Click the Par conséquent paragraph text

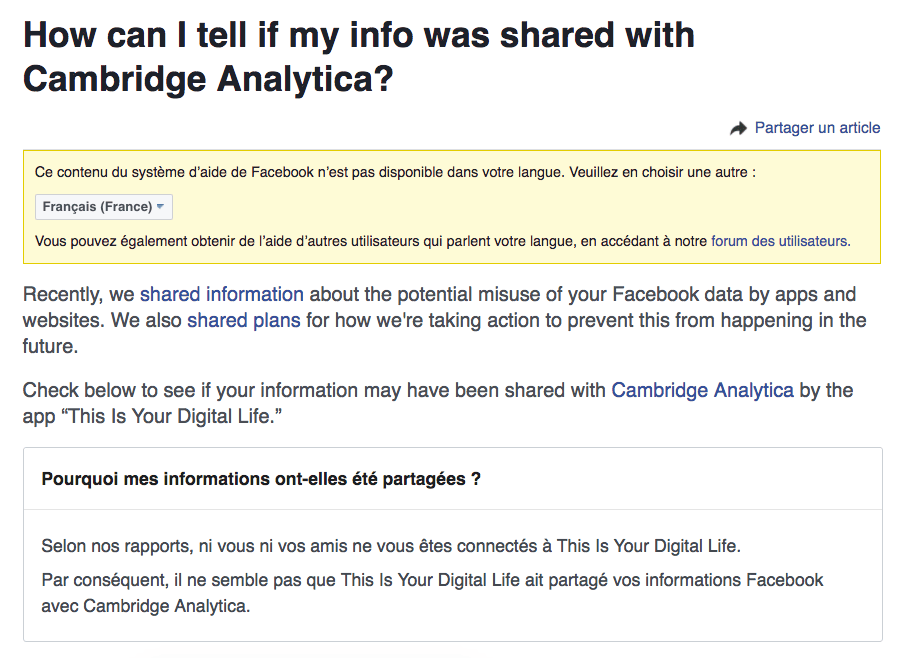(x=432, y=593)
